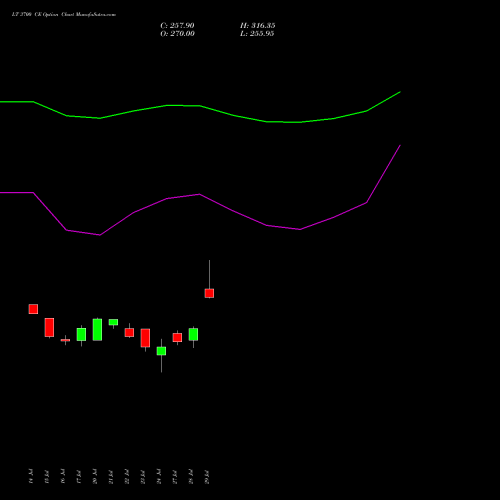Select the 15 Jul date label
This screenshot has width=500, height=500.
47,476
